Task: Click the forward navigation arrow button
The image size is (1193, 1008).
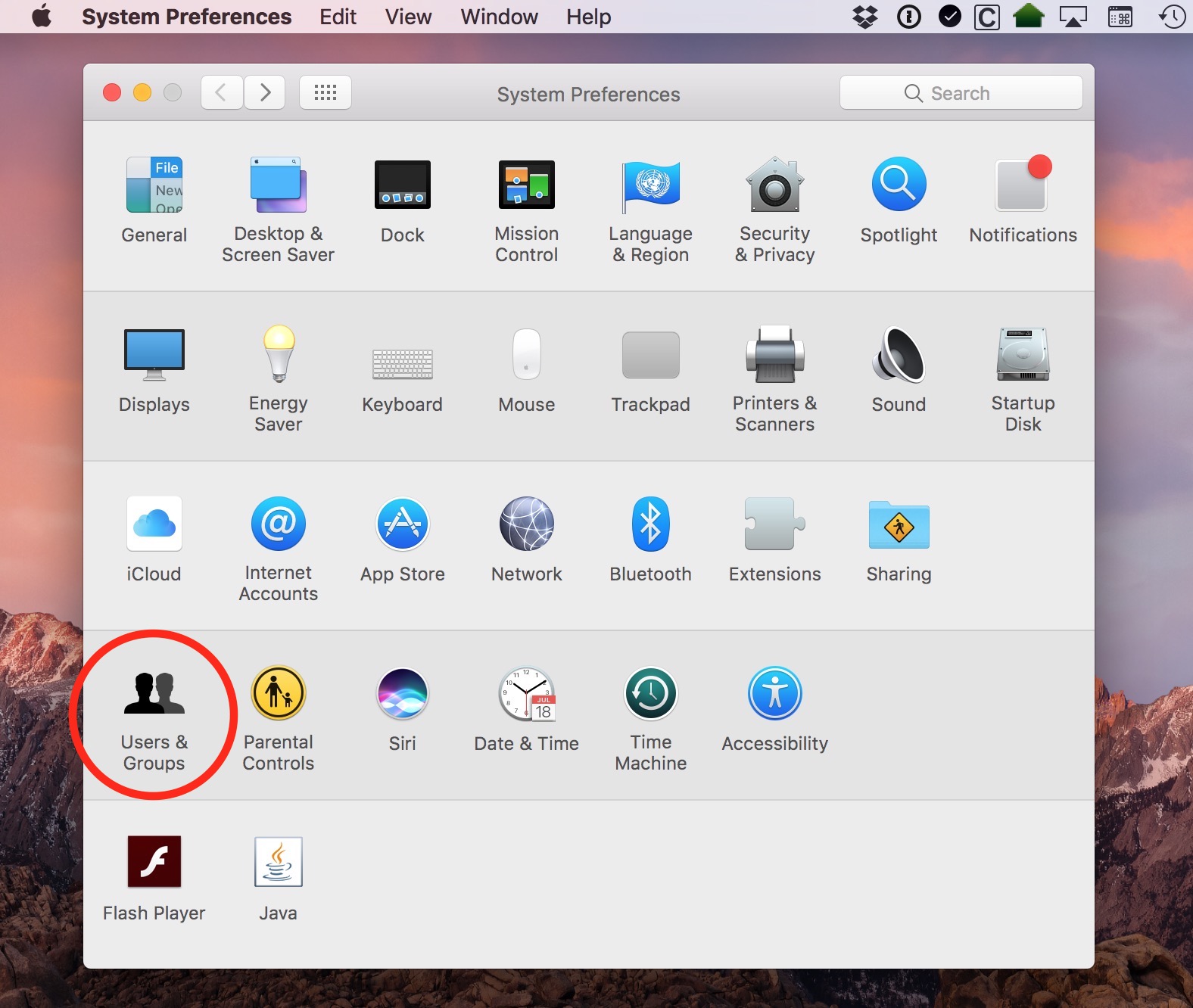Action: (264, 93)
